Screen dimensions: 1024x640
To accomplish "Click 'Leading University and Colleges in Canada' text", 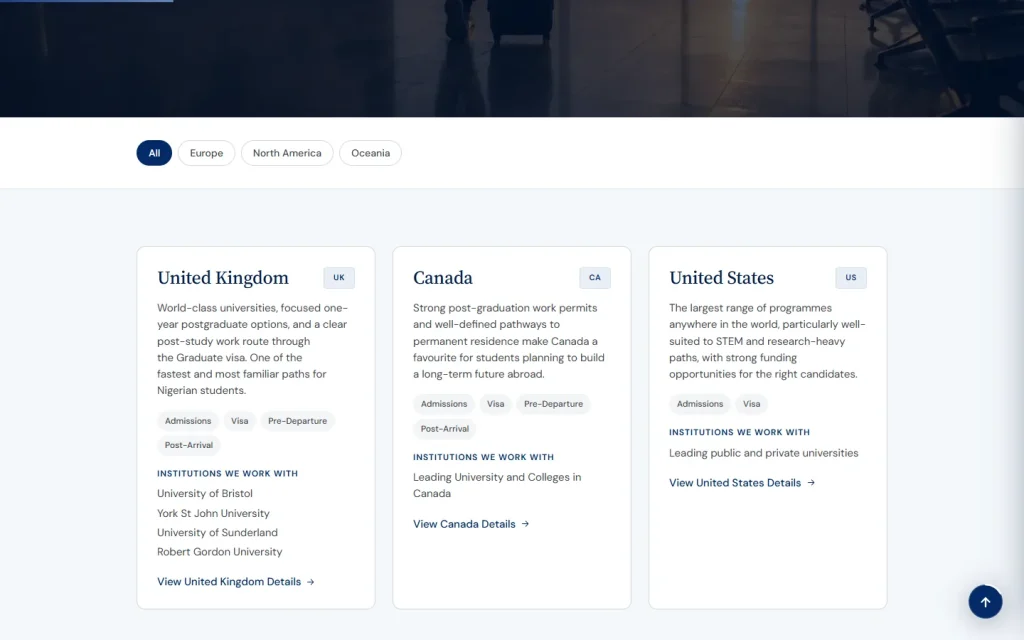I will click(x=497, y=485).
